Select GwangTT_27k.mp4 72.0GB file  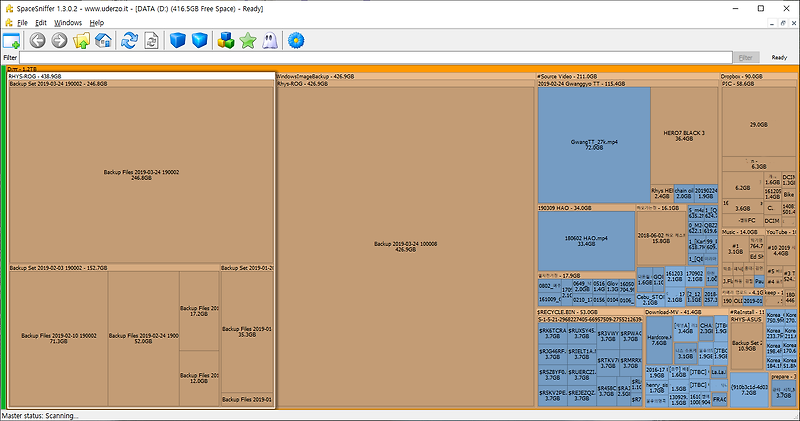(594, 145)
